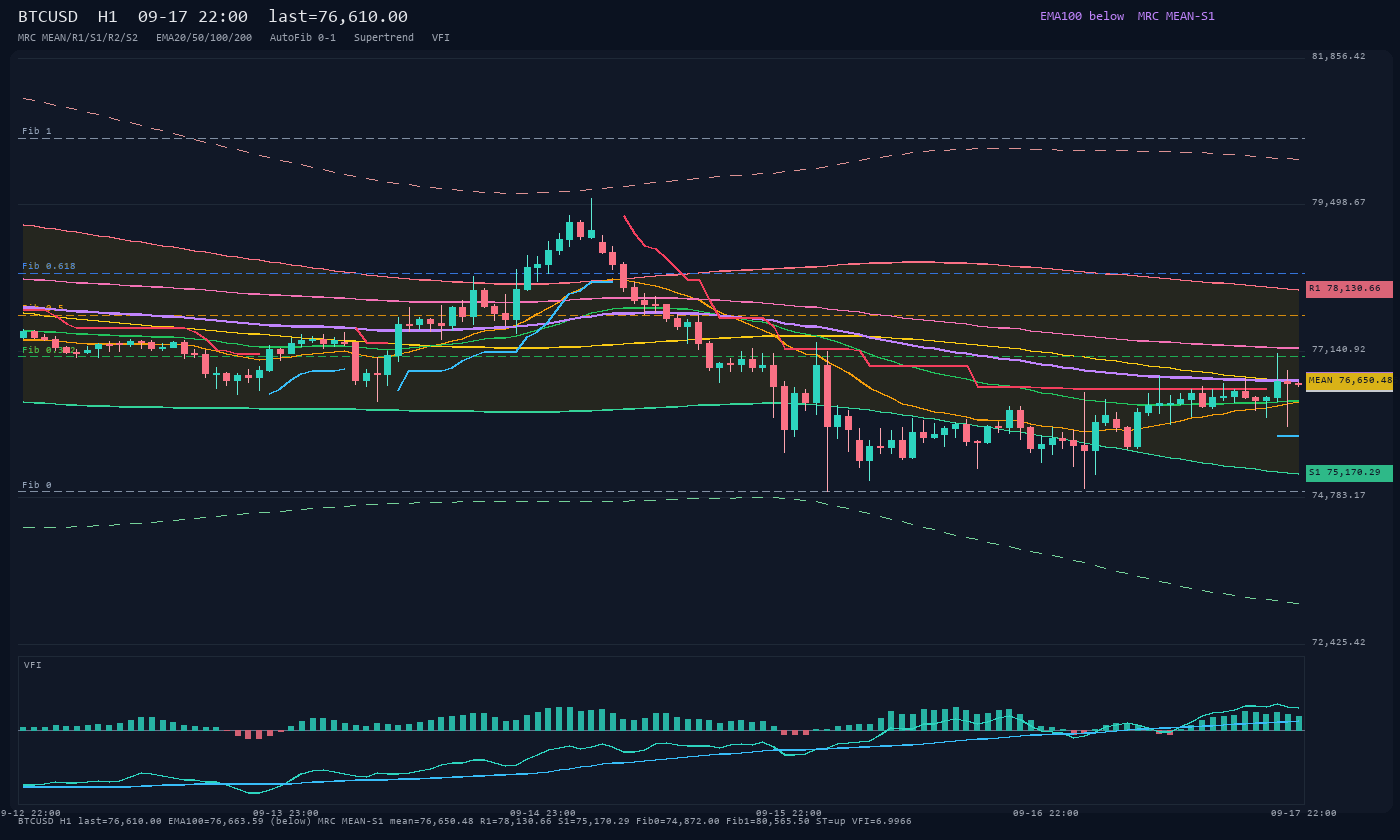1400x840 pixels.
Task: Click the Fib 1 level label
Action: click(37, 131)
